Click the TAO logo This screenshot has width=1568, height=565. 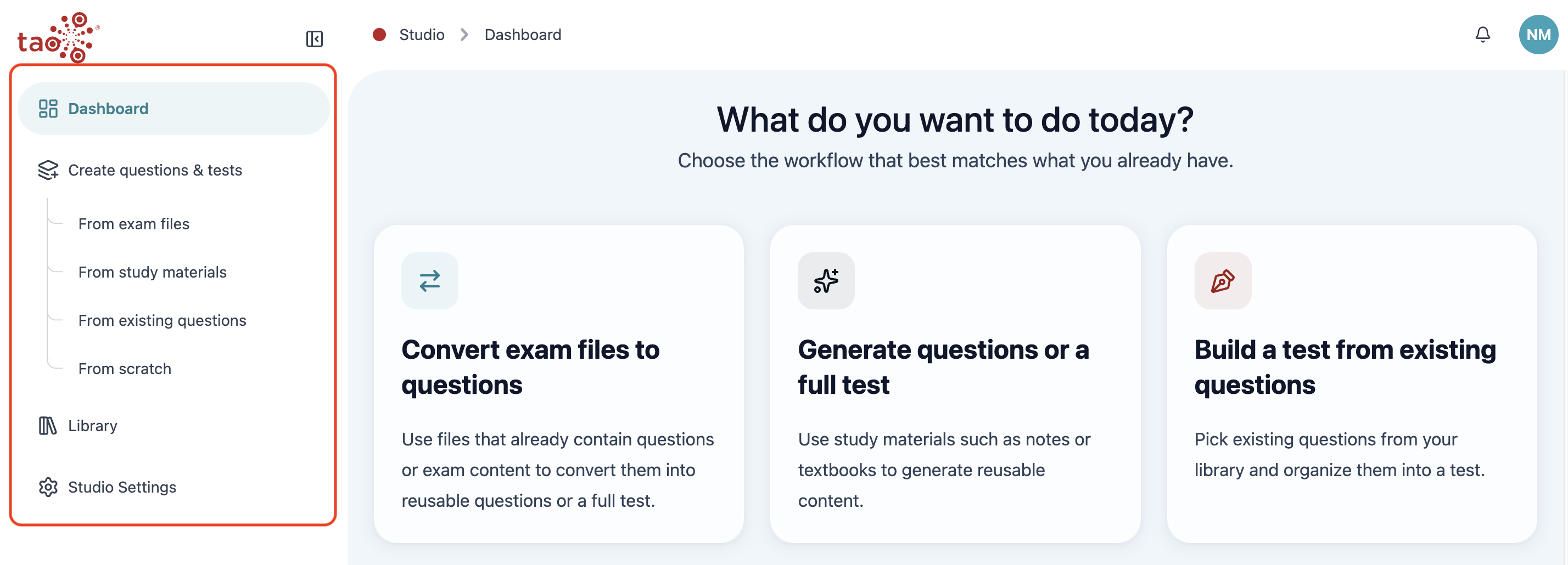[58, 37]
